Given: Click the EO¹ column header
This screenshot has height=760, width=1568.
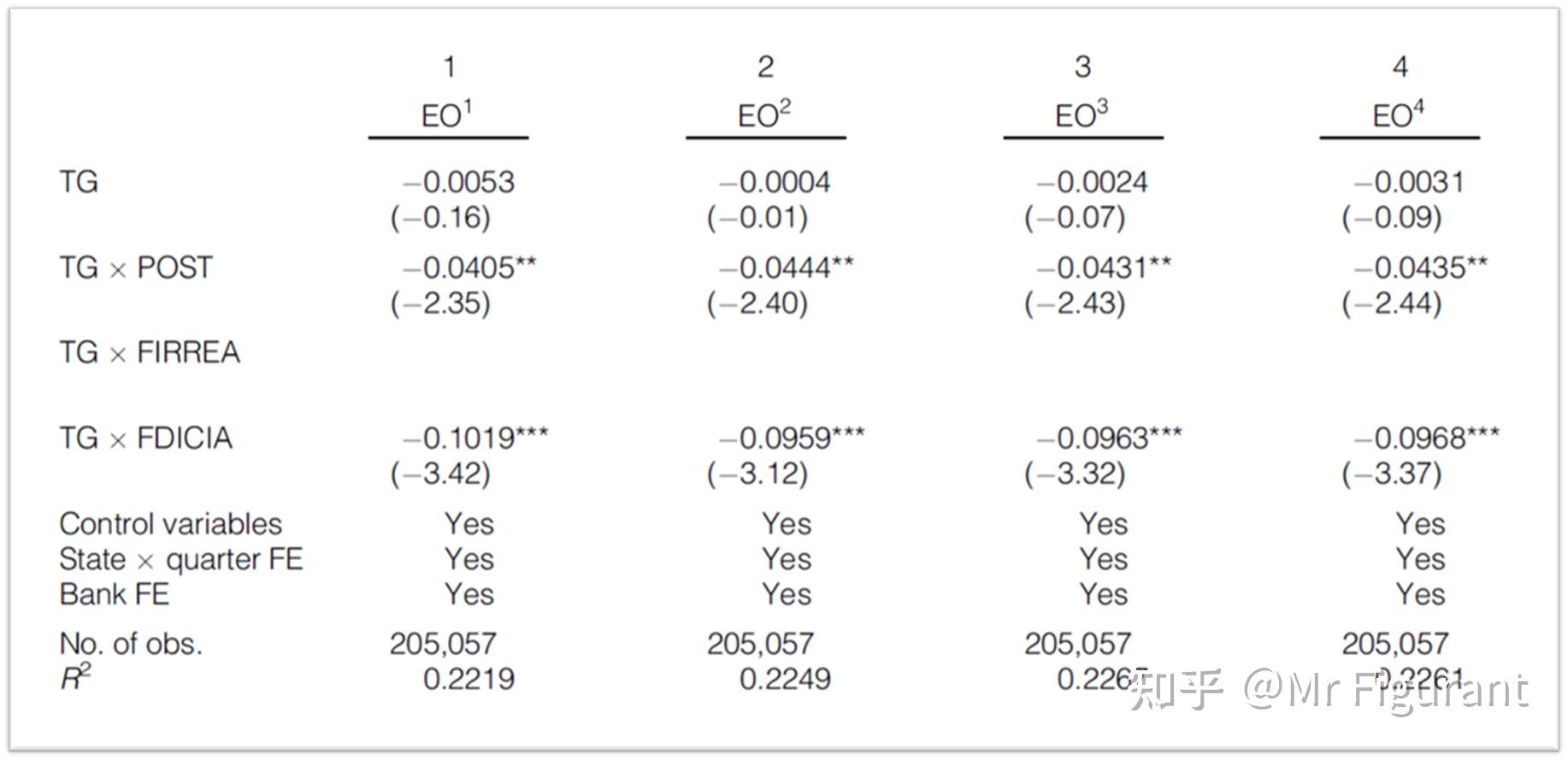Looking at the screenshot, I should coord(446,115).
